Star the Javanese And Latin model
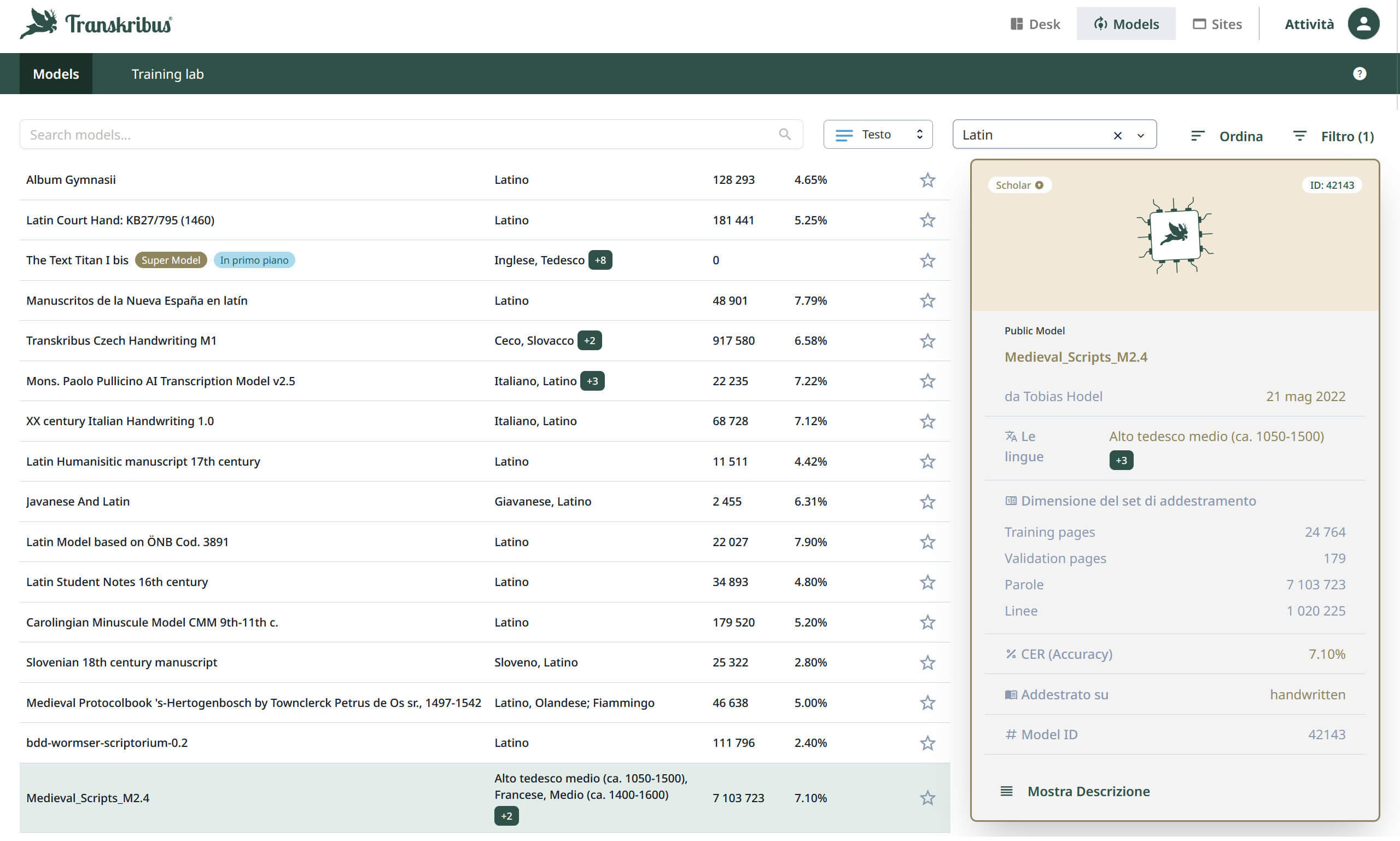This screenshot has width=1400, height=841. click(x=927, y=502)
